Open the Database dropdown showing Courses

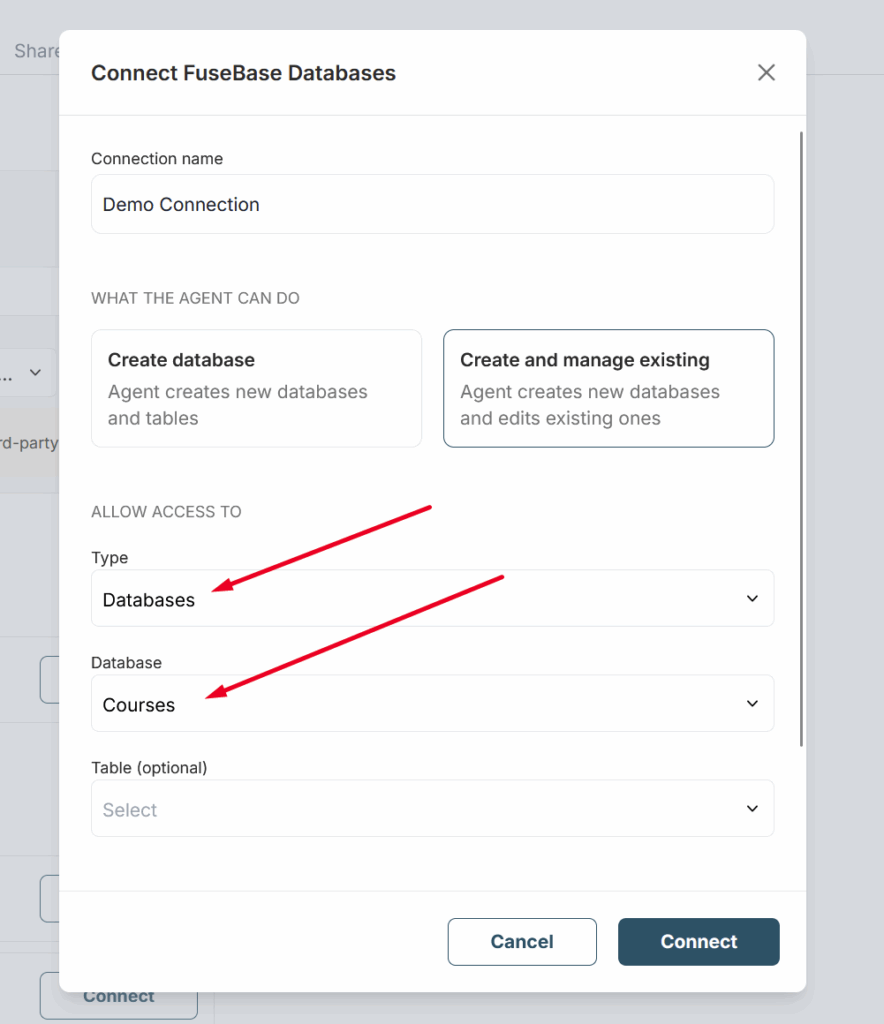[432, 703]
